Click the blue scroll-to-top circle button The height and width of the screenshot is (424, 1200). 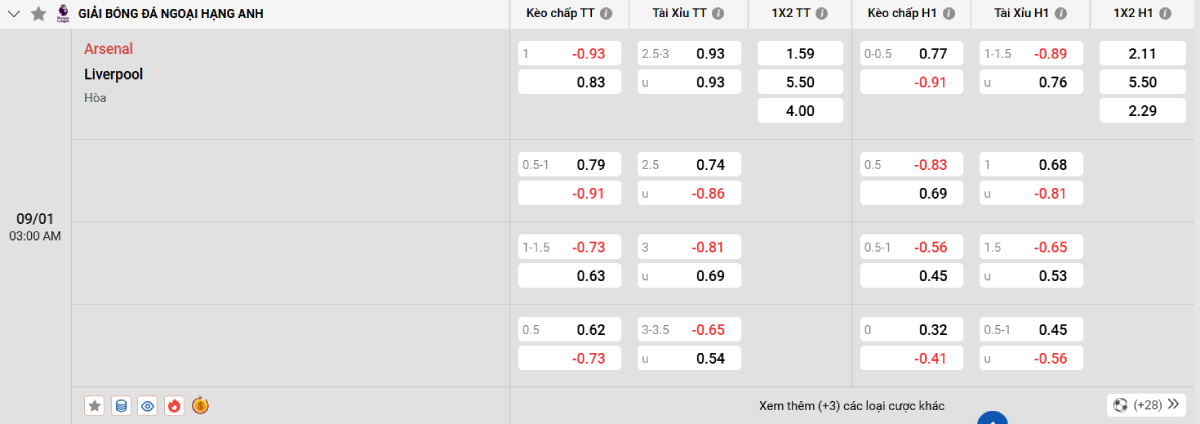(990, 418)
